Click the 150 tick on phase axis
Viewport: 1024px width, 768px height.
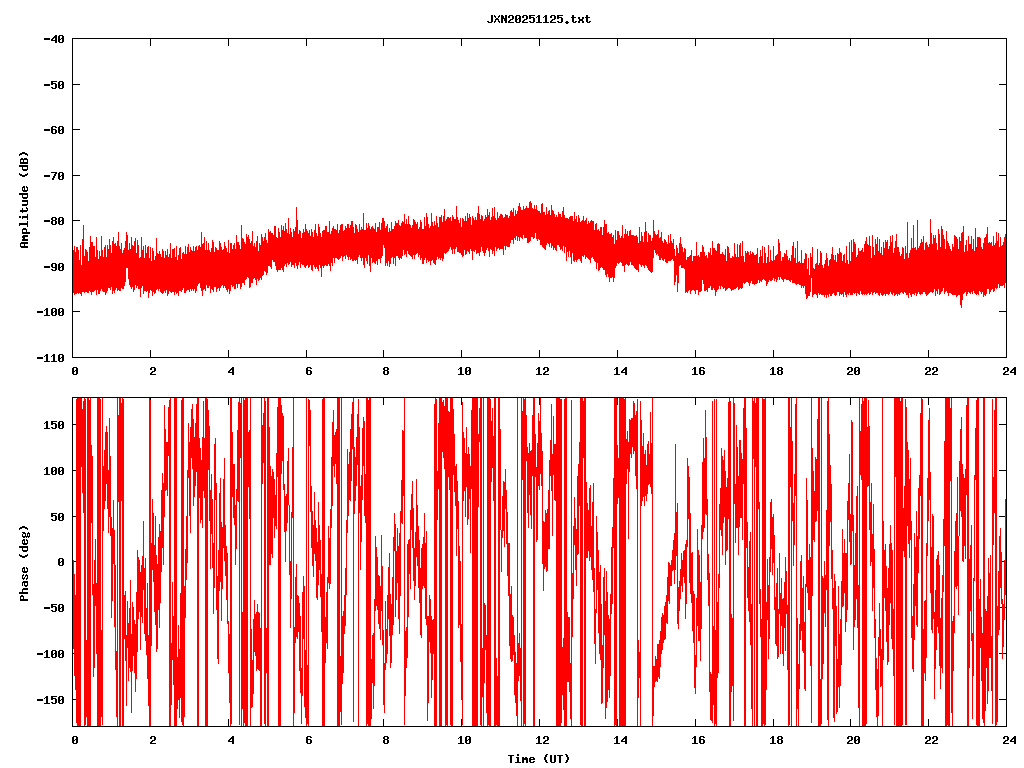coord(55,425)
